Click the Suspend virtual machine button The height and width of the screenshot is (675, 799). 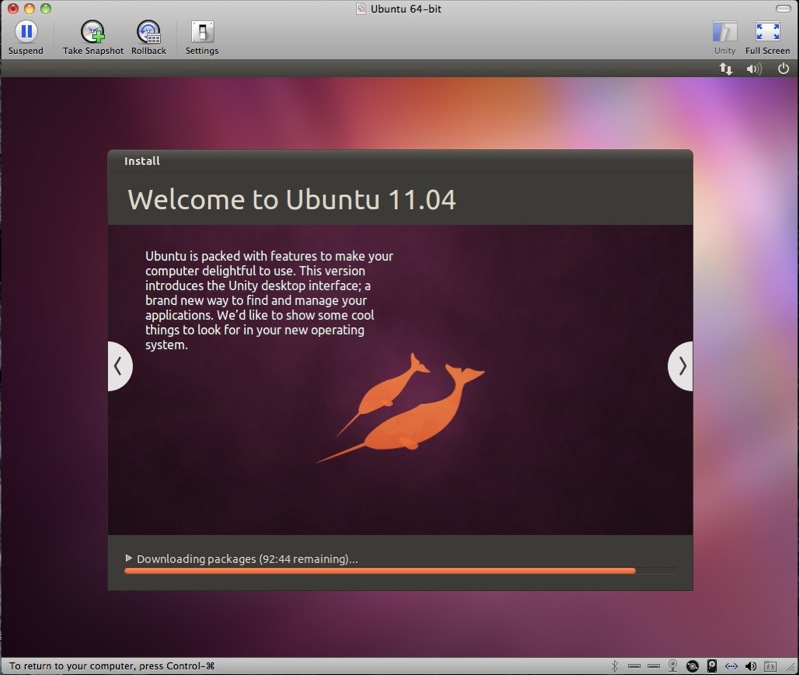[25, 33]
